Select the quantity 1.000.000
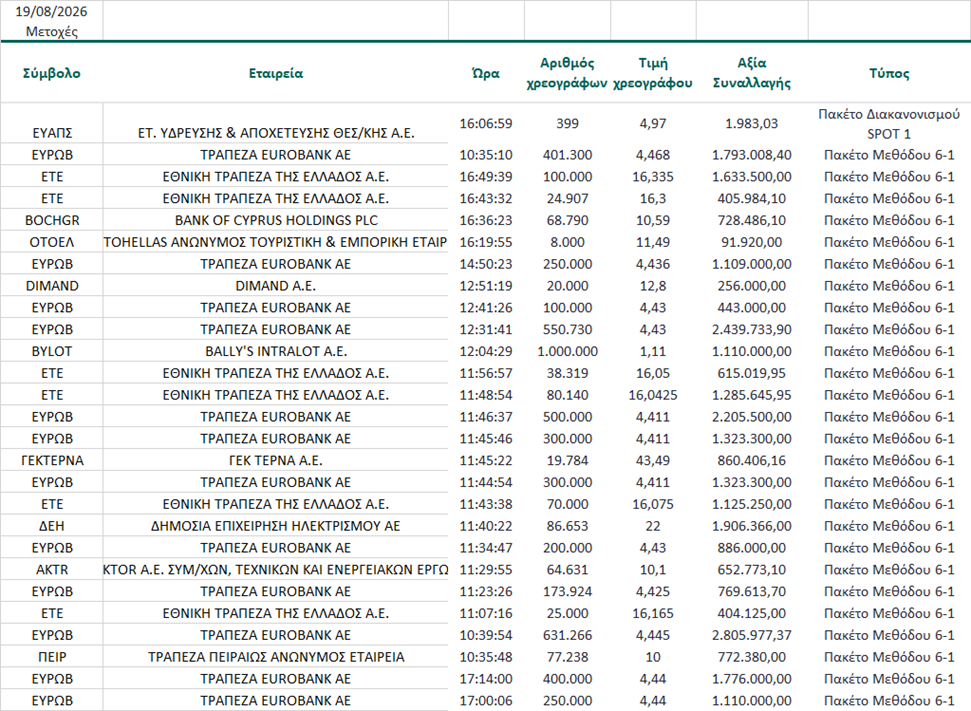The image size is (971, 711). click(567, 351)
